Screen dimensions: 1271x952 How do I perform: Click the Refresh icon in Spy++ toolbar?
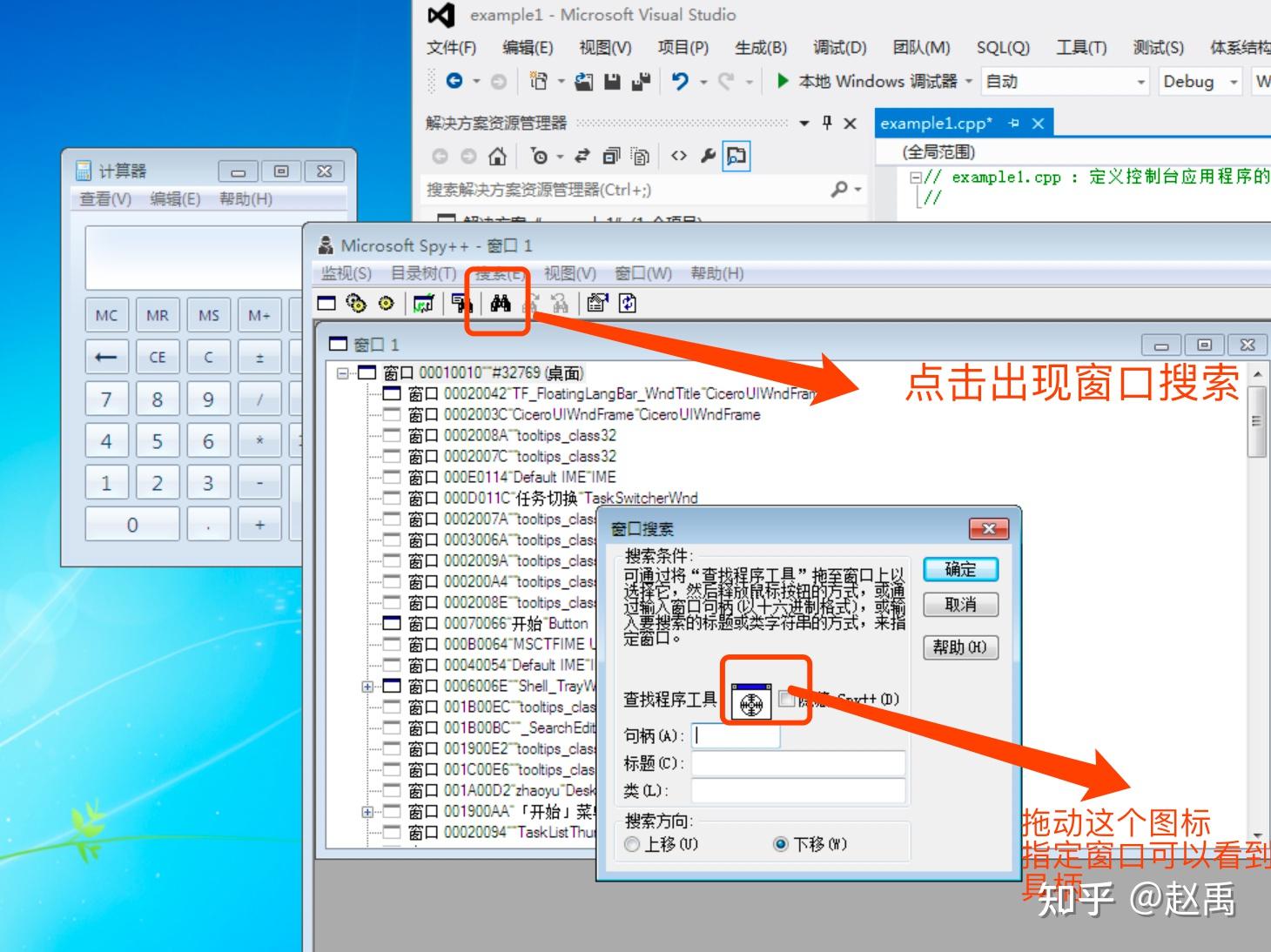[628, 303]
